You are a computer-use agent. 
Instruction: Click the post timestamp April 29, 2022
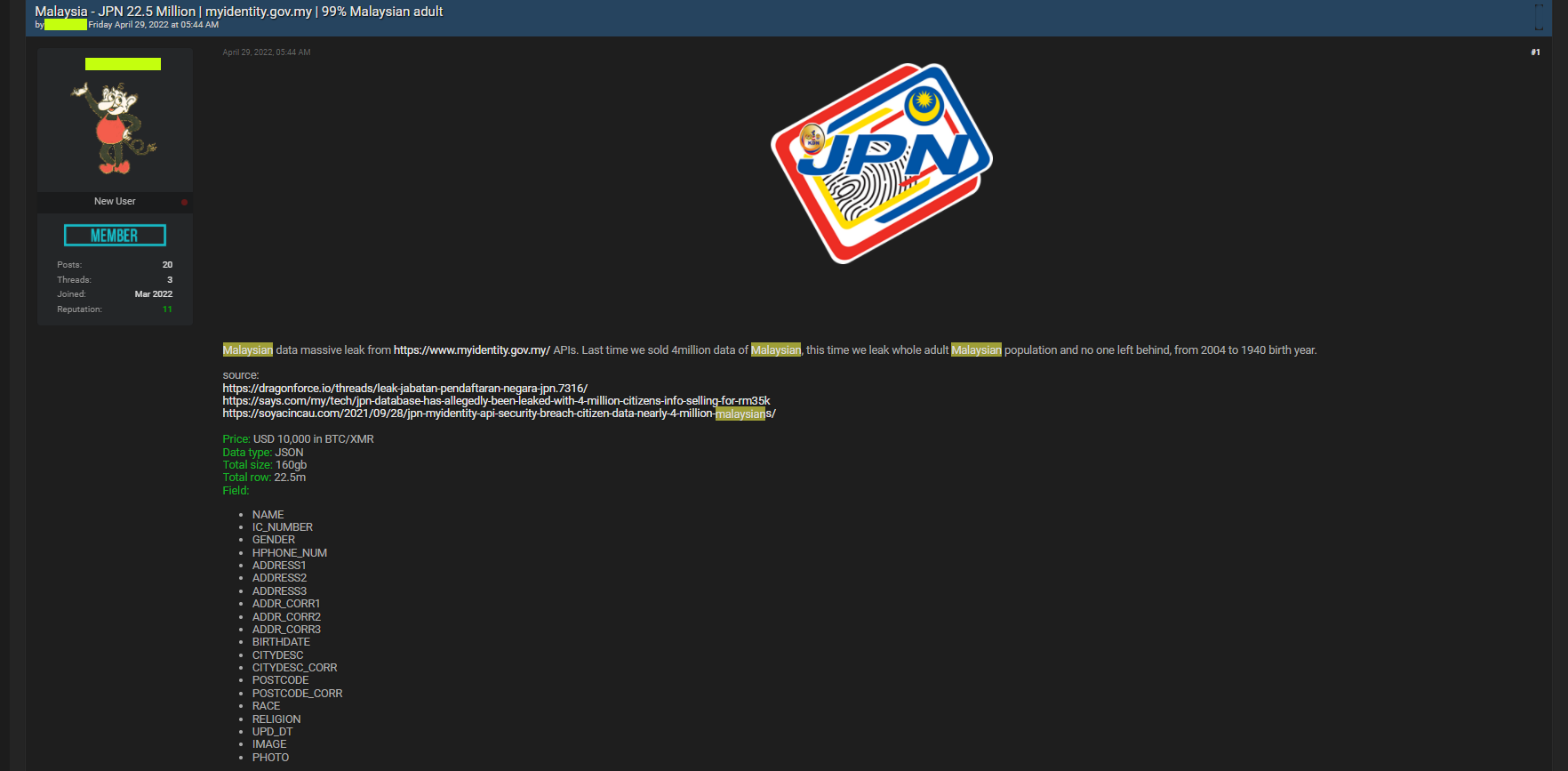click(x=266, y=52)
